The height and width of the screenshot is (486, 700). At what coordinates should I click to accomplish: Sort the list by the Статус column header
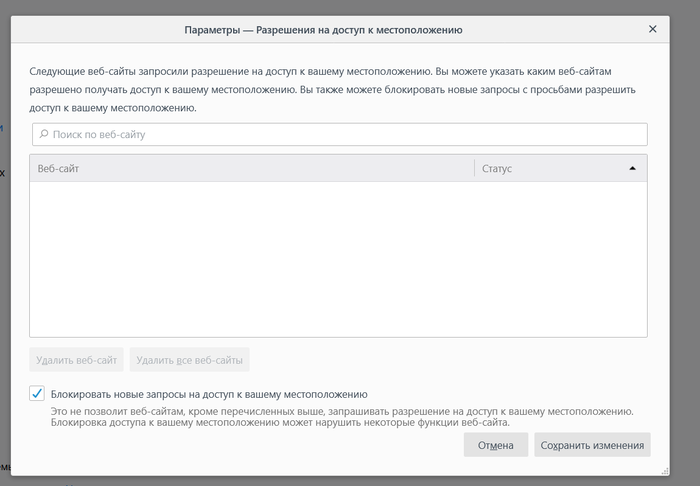point(550,169)
